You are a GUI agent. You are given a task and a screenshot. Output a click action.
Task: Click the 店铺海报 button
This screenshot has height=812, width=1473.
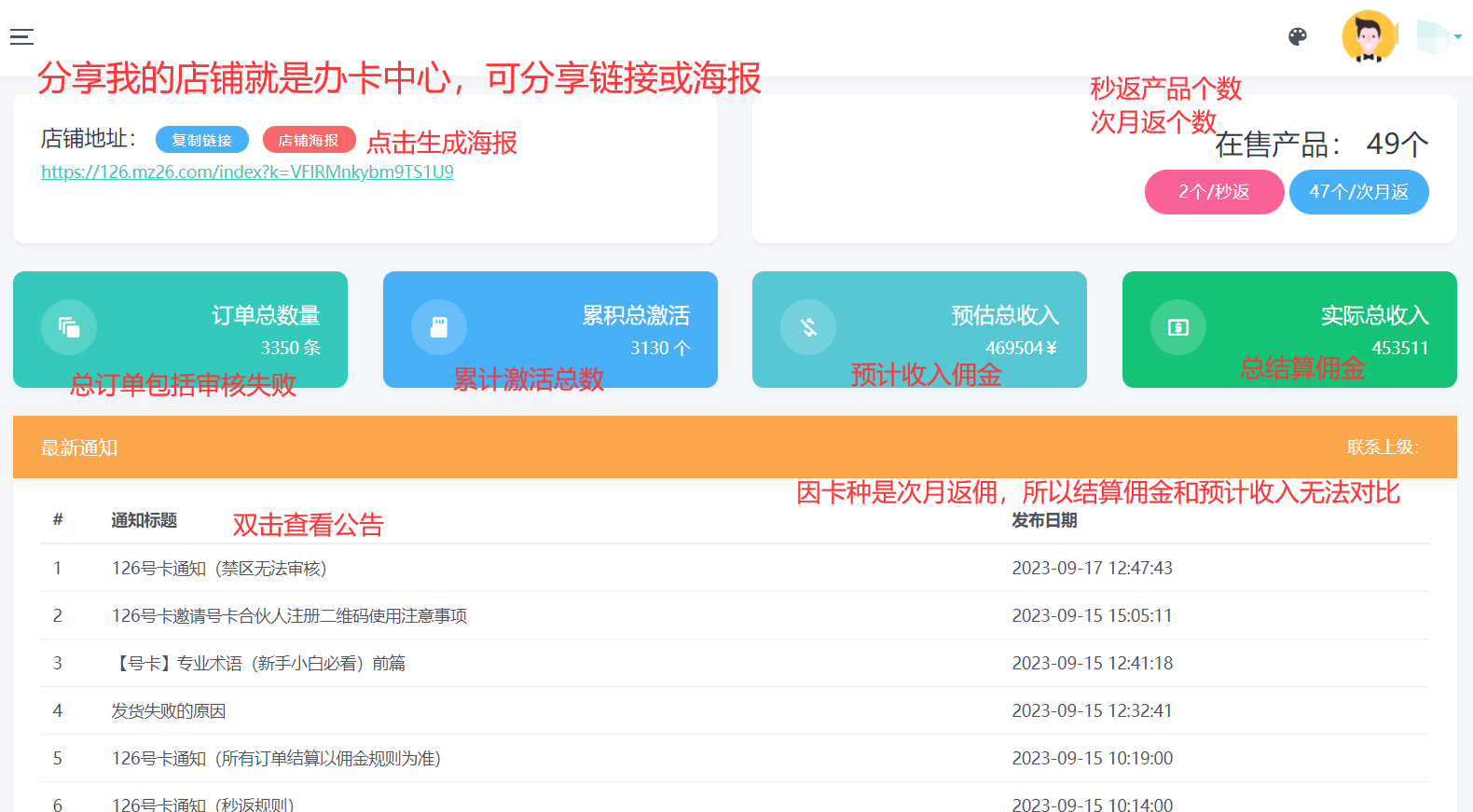(309, 140)
